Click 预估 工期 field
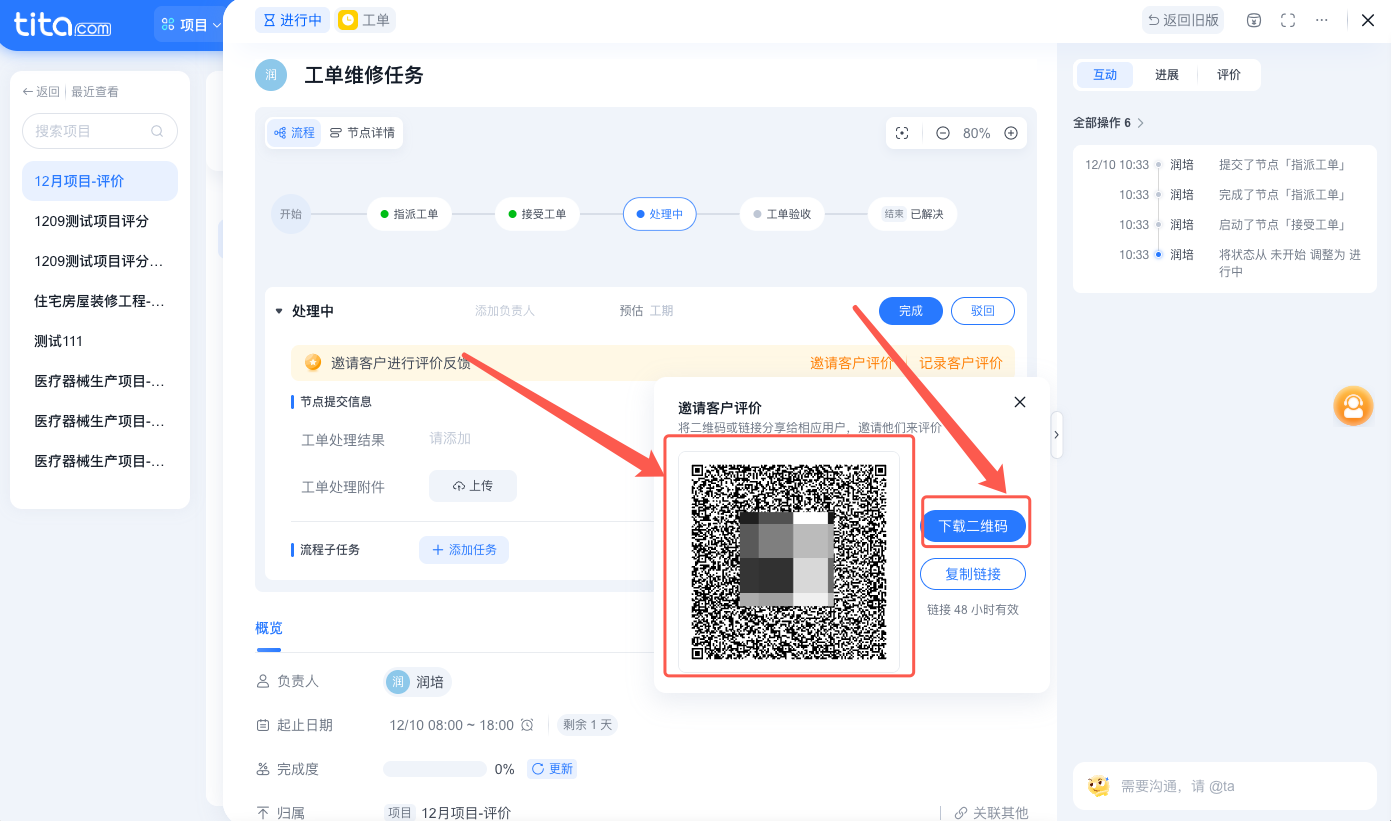 (646, 311)
